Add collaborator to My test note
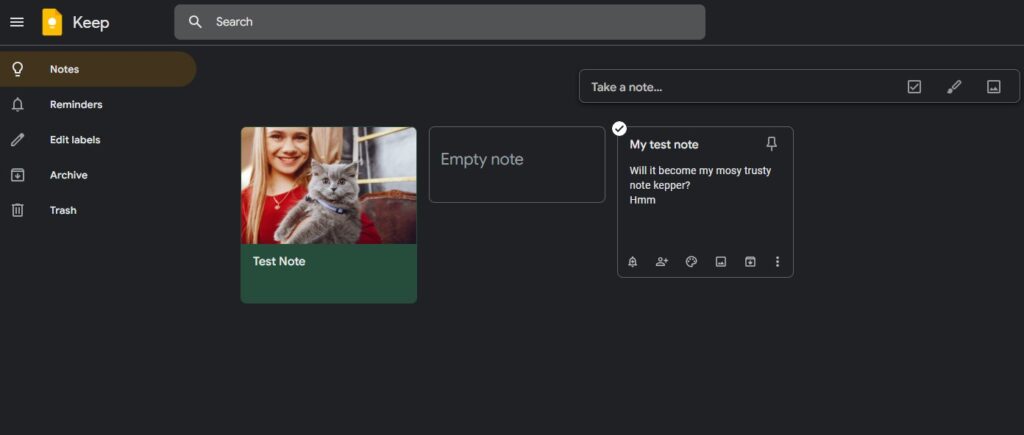The width and height of the screenshot is (1024, 435). pos(662,262)
